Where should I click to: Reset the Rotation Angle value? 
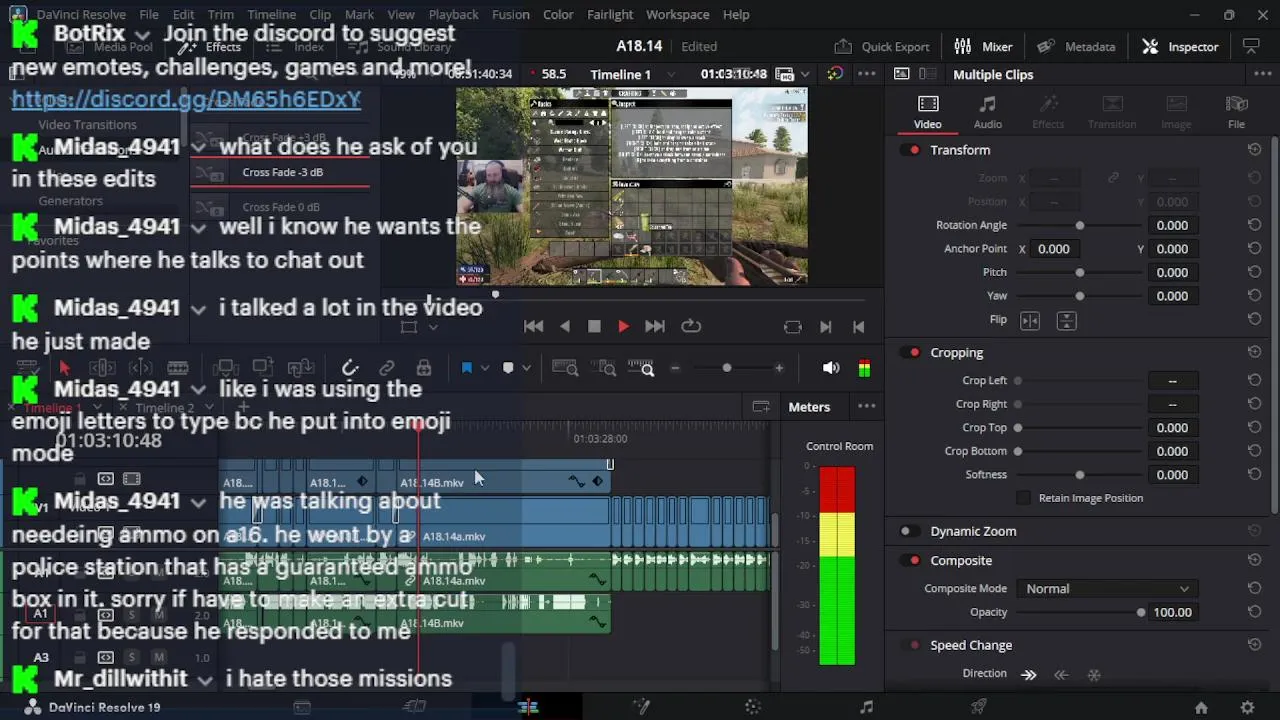[1254, 225]
